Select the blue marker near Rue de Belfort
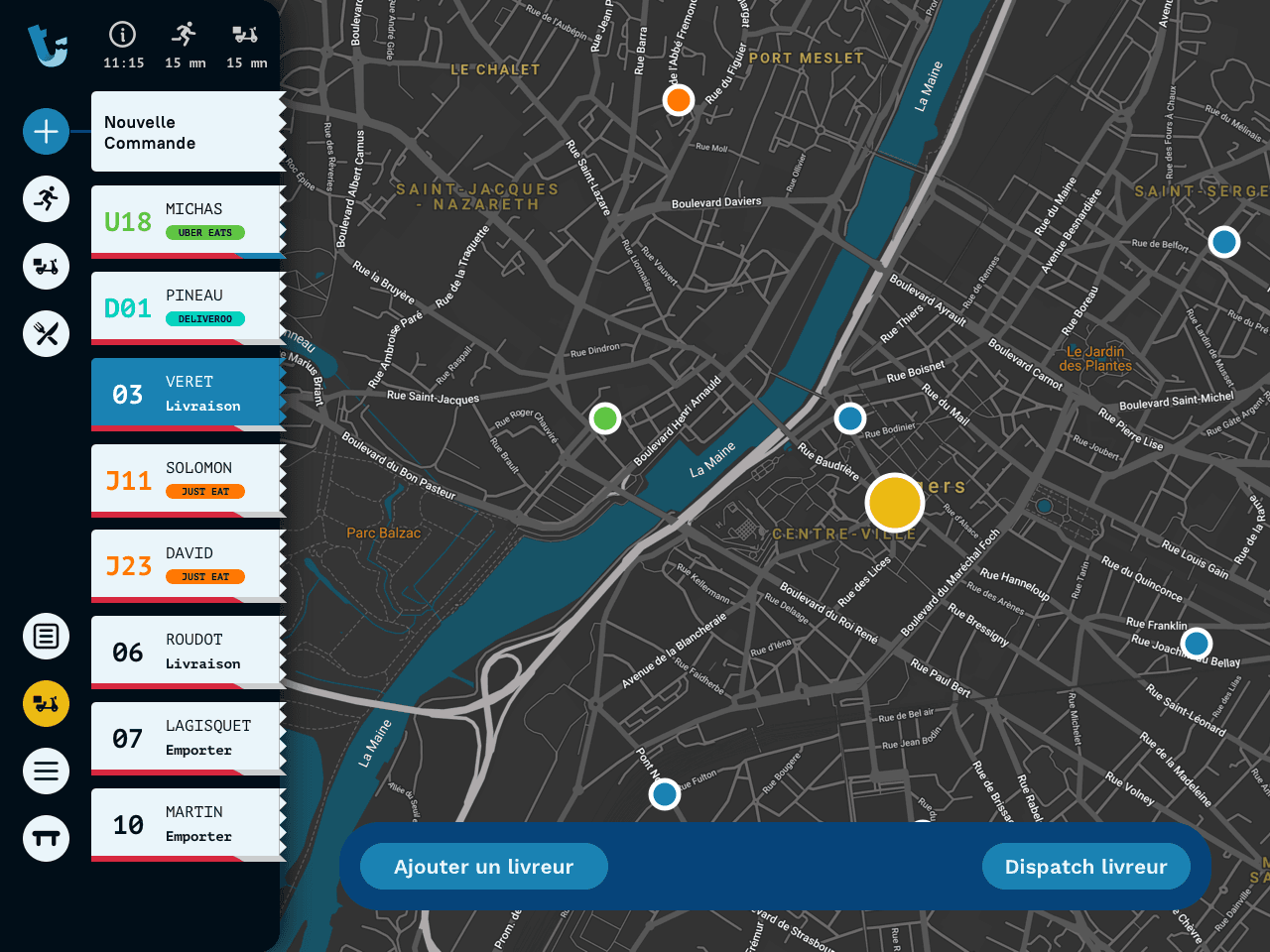The image size is (1270, 952). [x=1224, y=241]
